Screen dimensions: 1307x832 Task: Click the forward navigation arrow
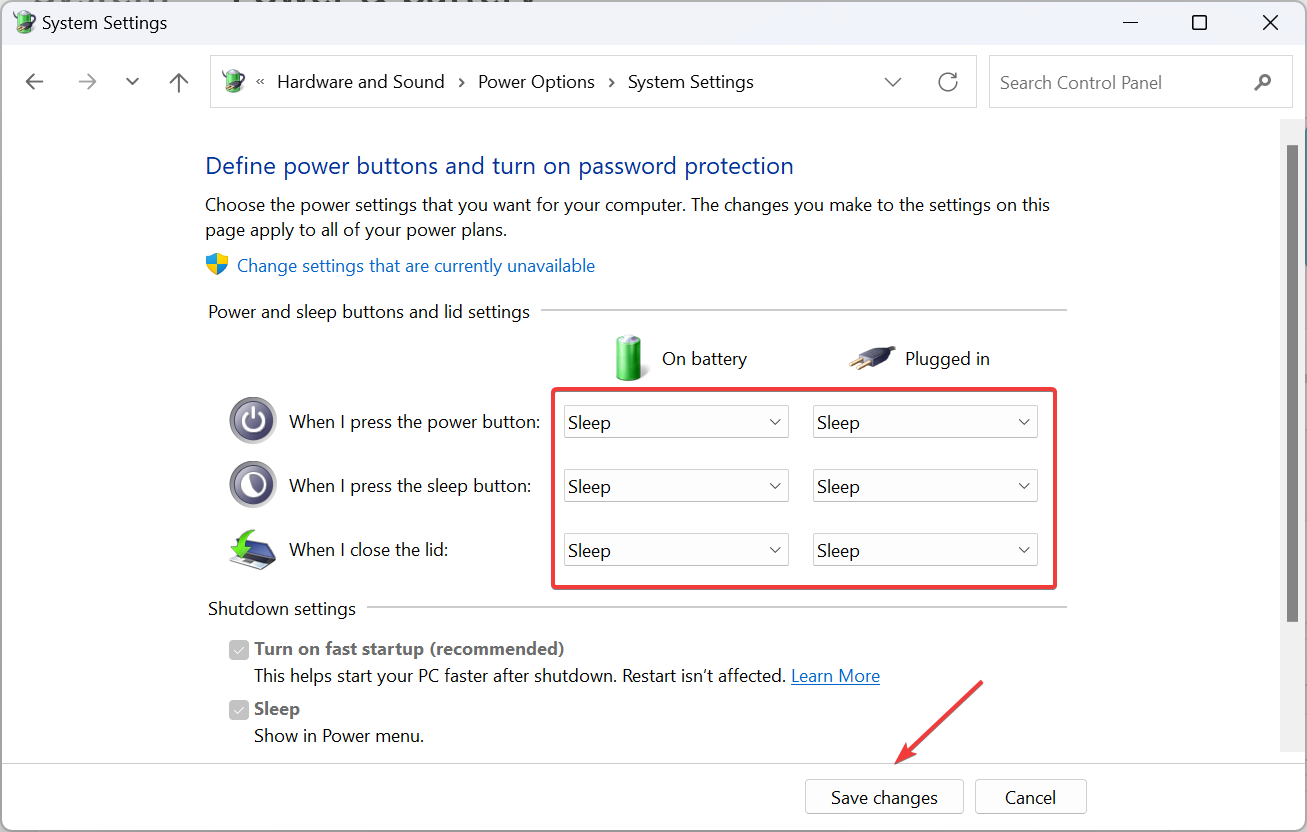(87, 82)
